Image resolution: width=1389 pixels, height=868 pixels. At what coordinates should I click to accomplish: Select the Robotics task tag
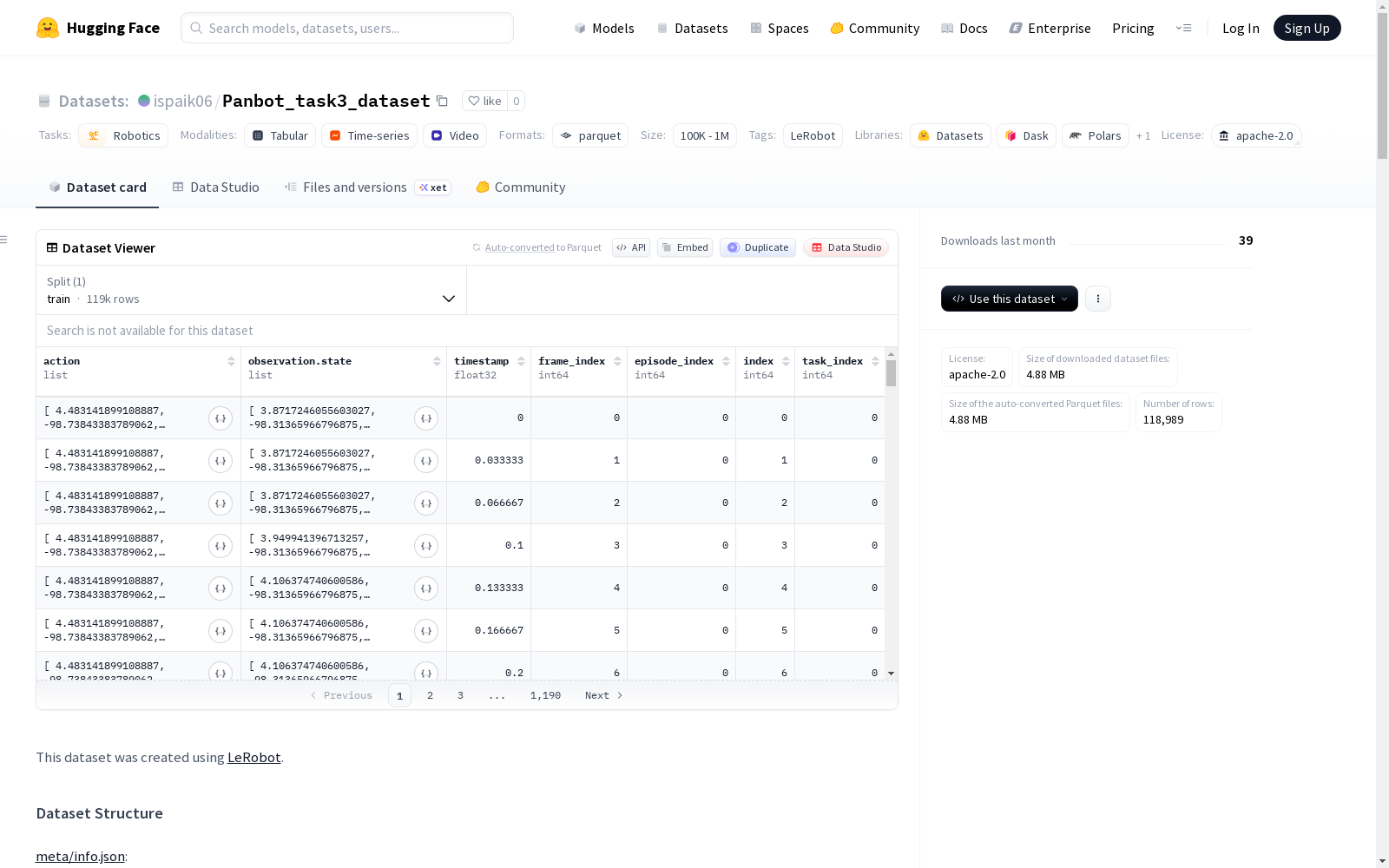[x=122, y=135]
